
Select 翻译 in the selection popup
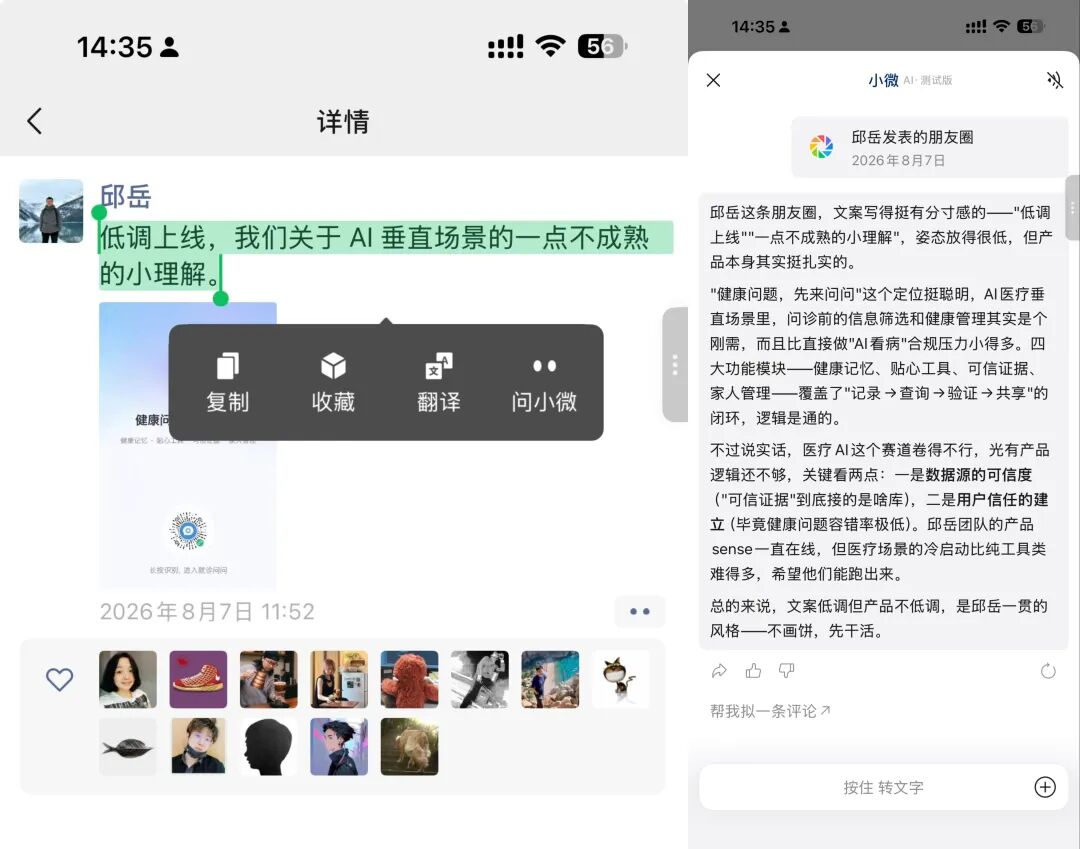click(x=439, y=382)
